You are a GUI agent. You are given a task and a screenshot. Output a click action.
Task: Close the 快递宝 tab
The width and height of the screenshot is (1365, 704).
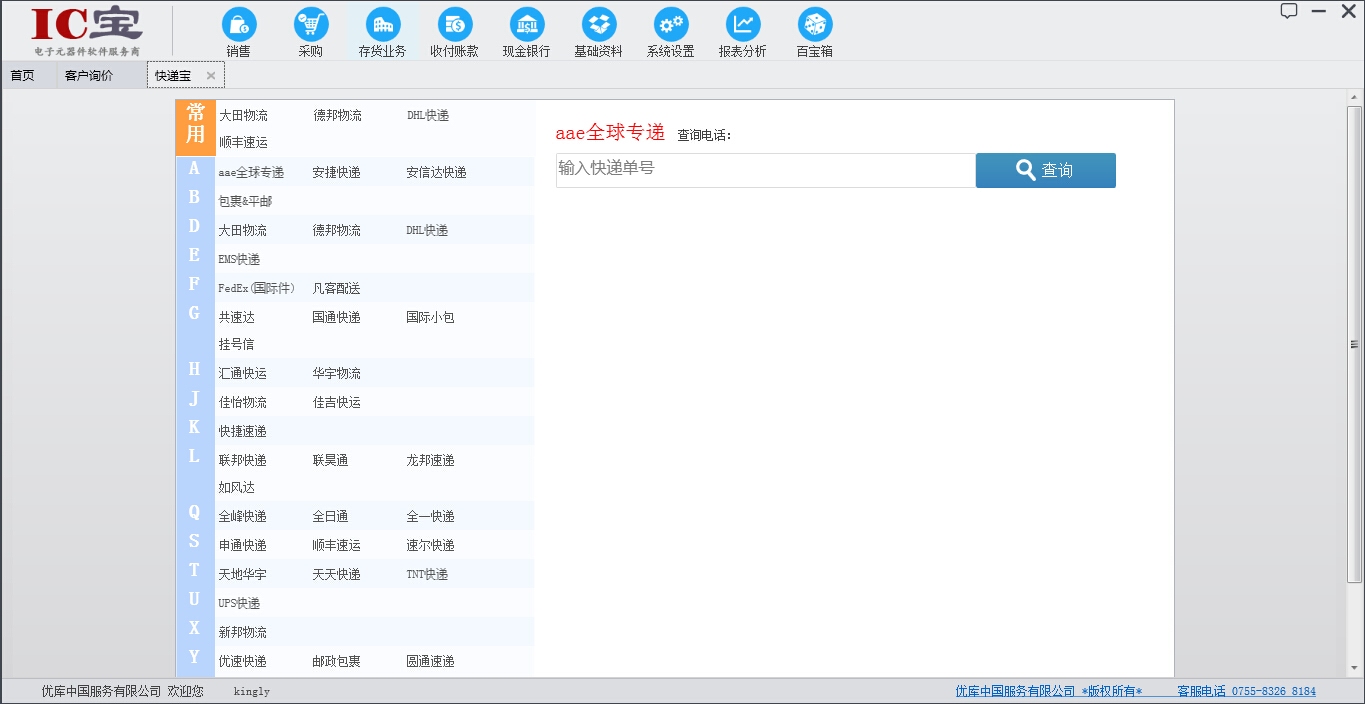211,76
